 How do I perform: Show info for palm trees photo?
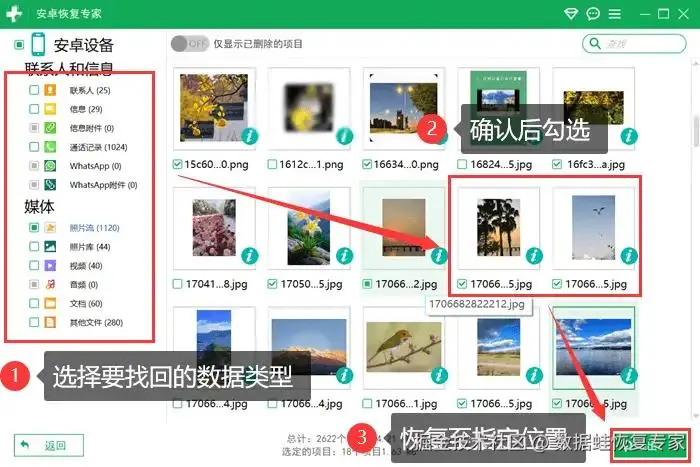(534, 256)
